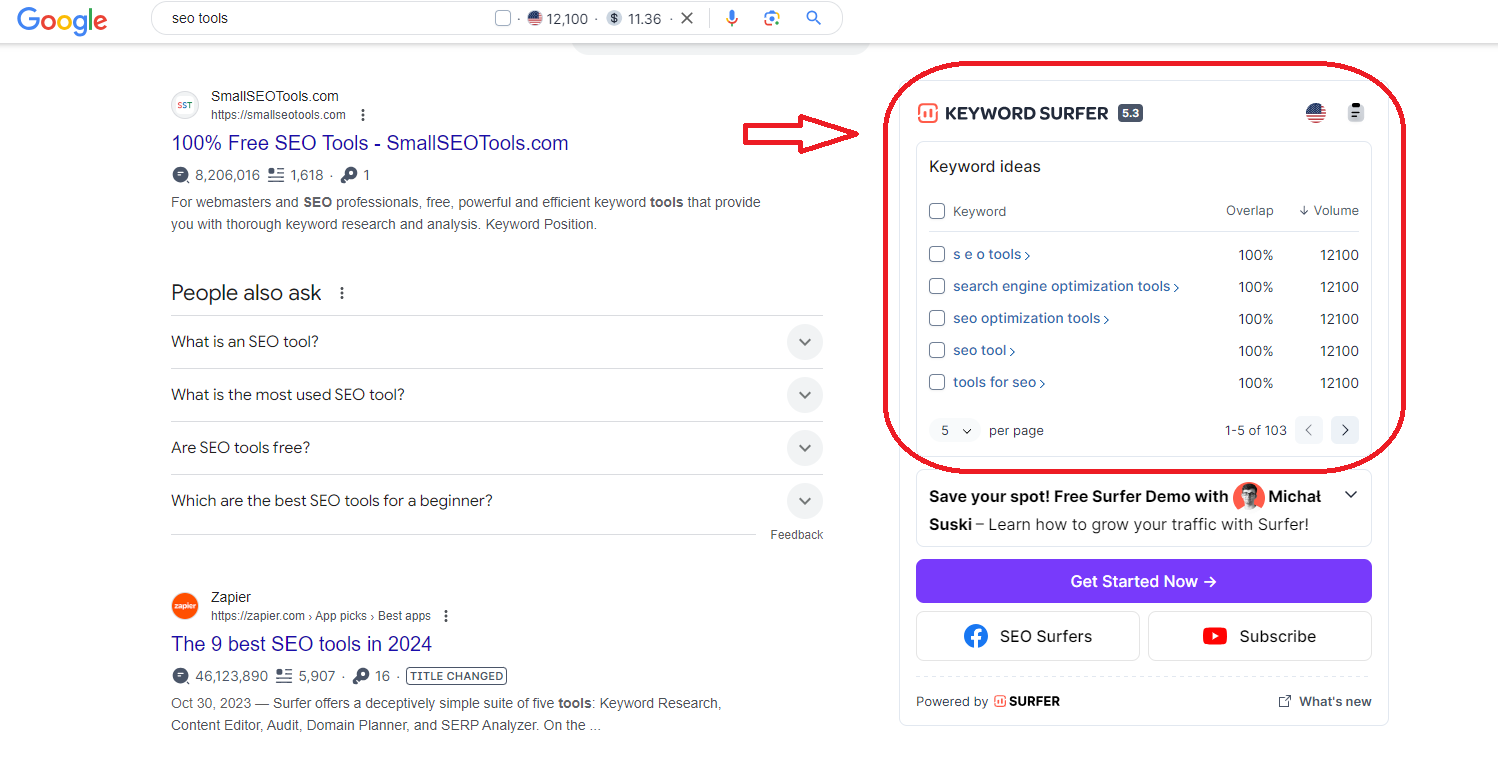Open Google Lens image search

pyautogui.click(x=771, y=18)
